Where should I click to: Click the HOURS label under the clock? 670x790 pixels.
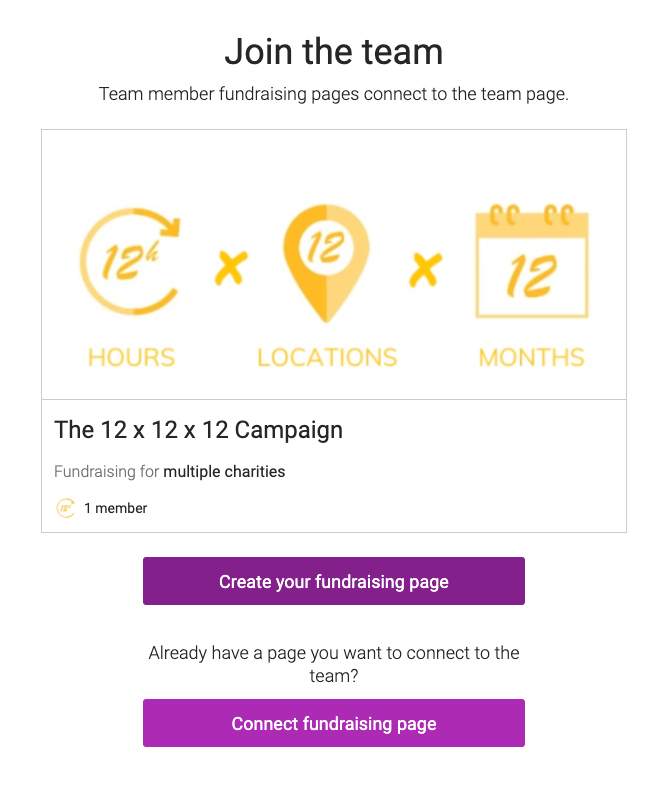[131, 357]
